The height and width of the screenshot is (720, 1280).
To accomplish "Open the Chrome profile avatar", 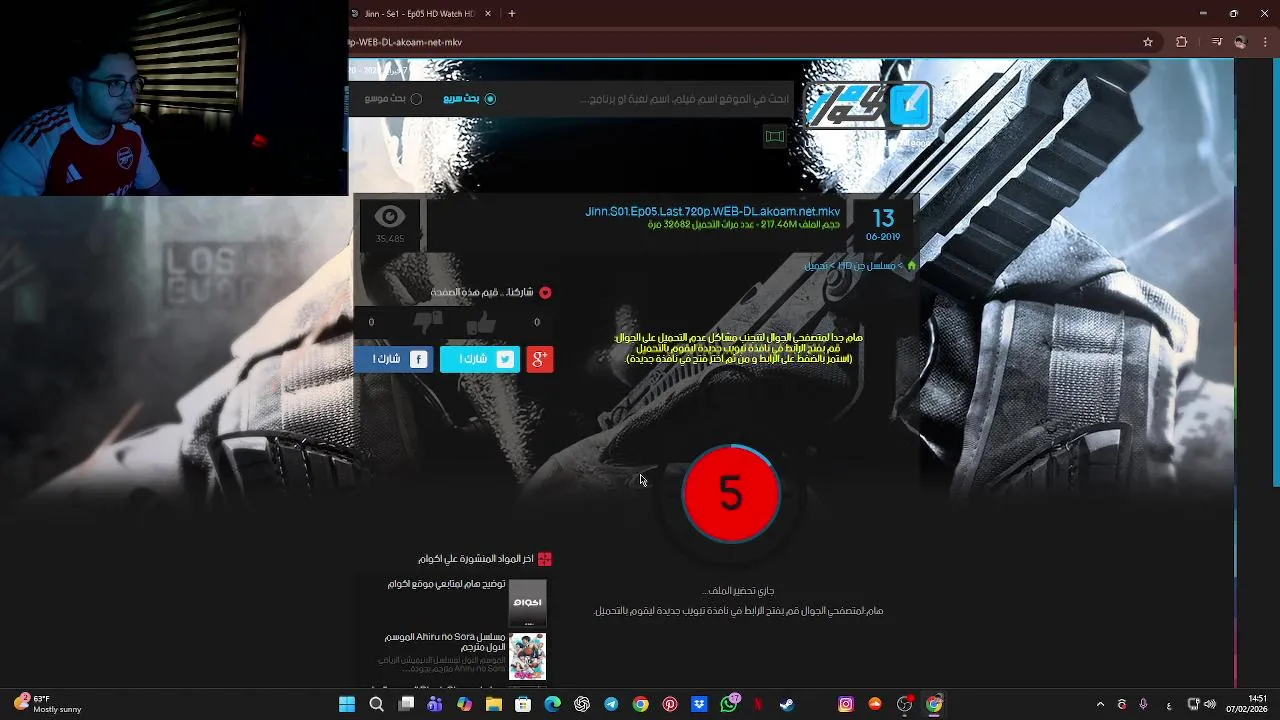I will point(1241,42).
